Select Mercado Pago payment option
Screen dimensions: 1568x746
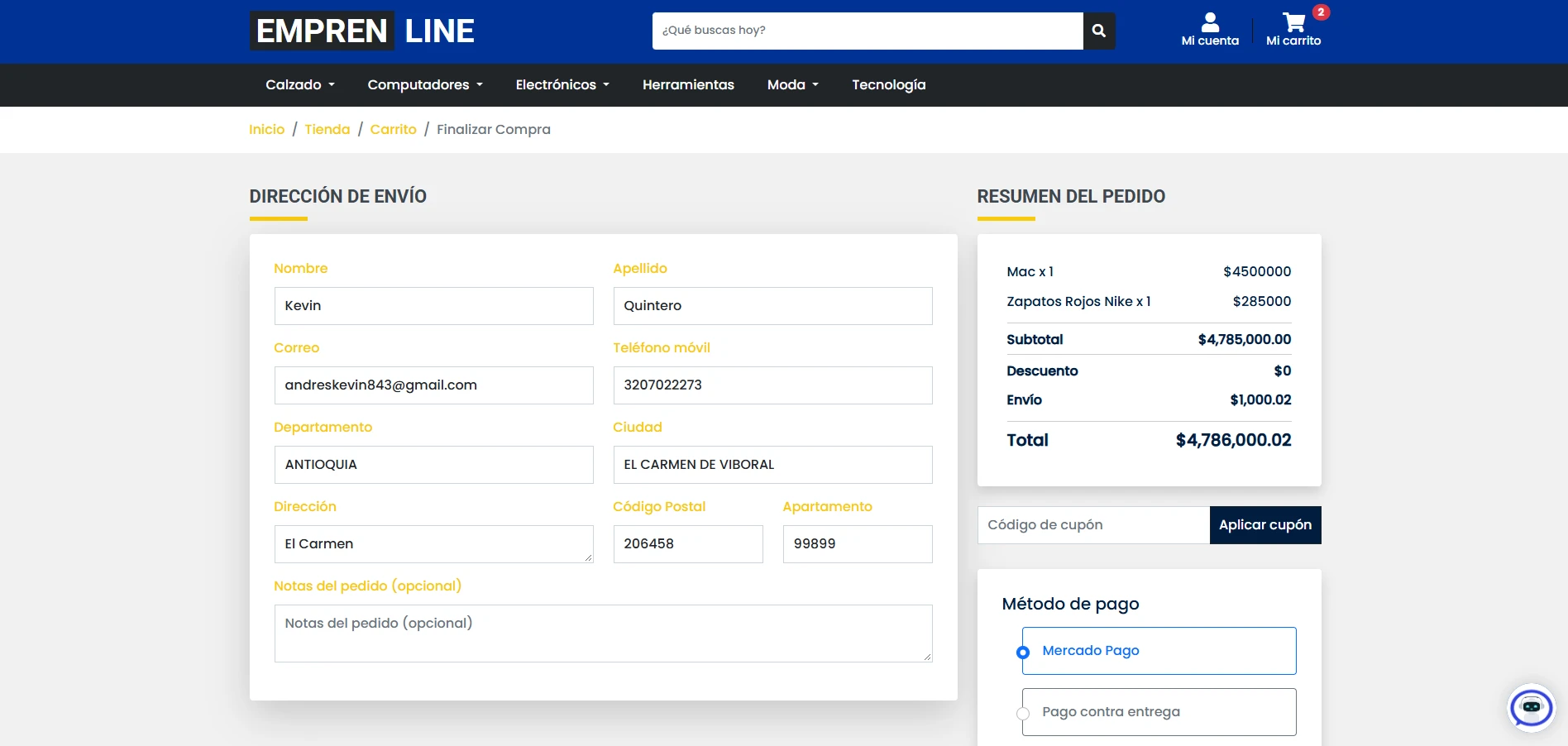click(x=1159, y=651)
